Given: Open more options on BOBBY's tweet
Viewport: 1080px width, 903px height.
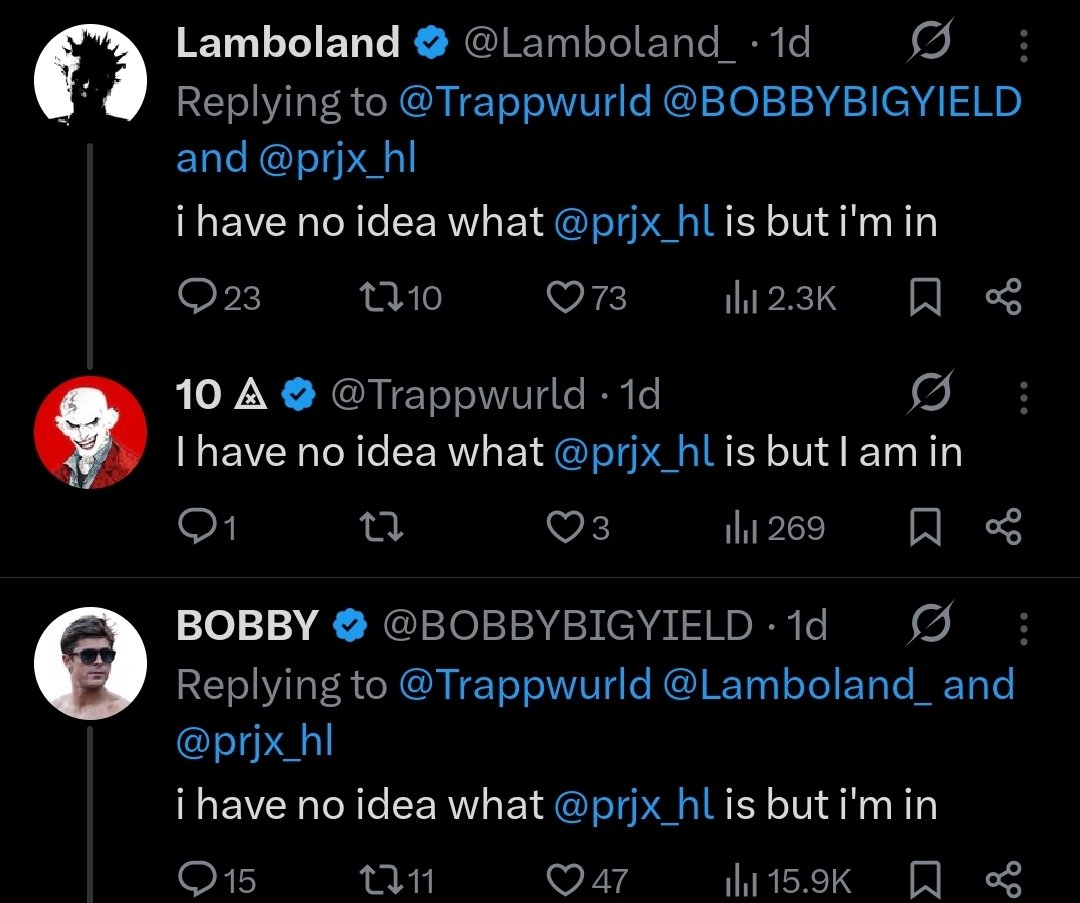Looking at the screenshot, I should coord(1024,628).
